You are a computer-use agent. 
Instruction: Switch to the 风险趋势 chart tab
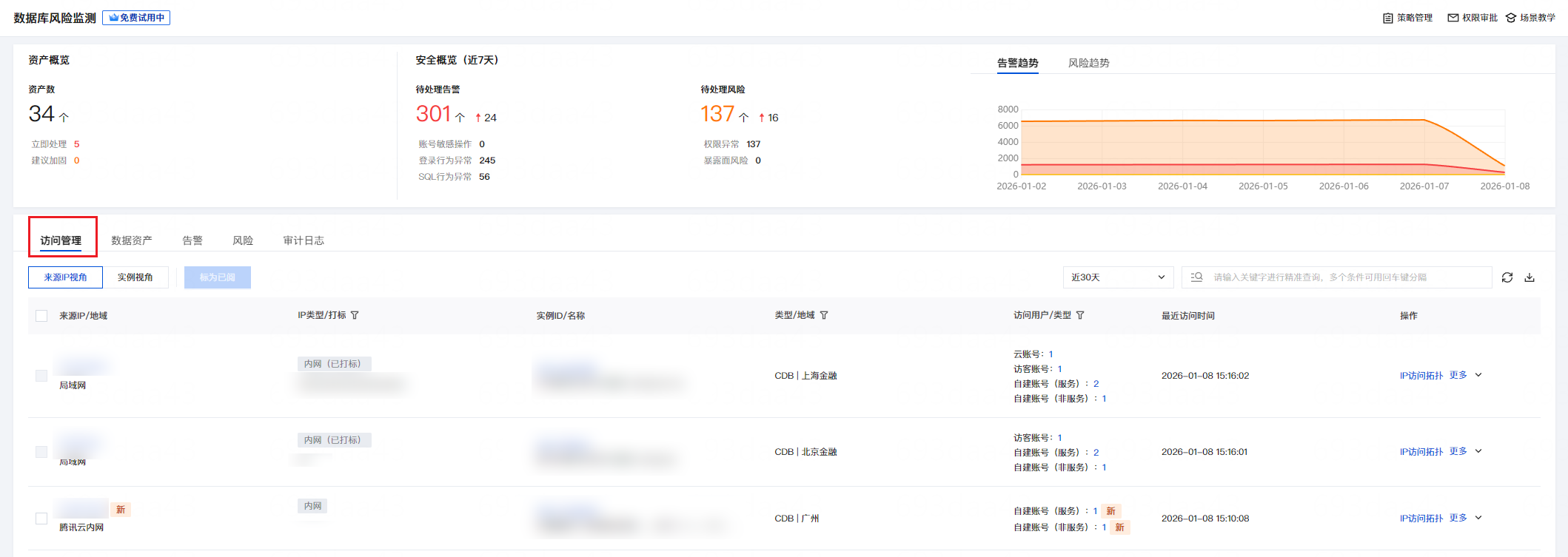tap(1088, 63)
